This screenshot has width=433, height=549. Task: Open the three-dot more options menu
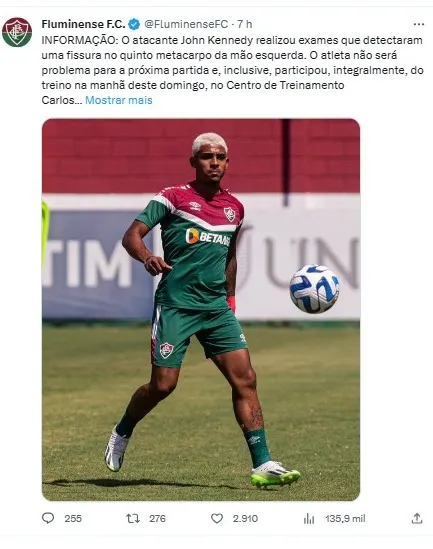pyautogui.click(x=419, y=25)
